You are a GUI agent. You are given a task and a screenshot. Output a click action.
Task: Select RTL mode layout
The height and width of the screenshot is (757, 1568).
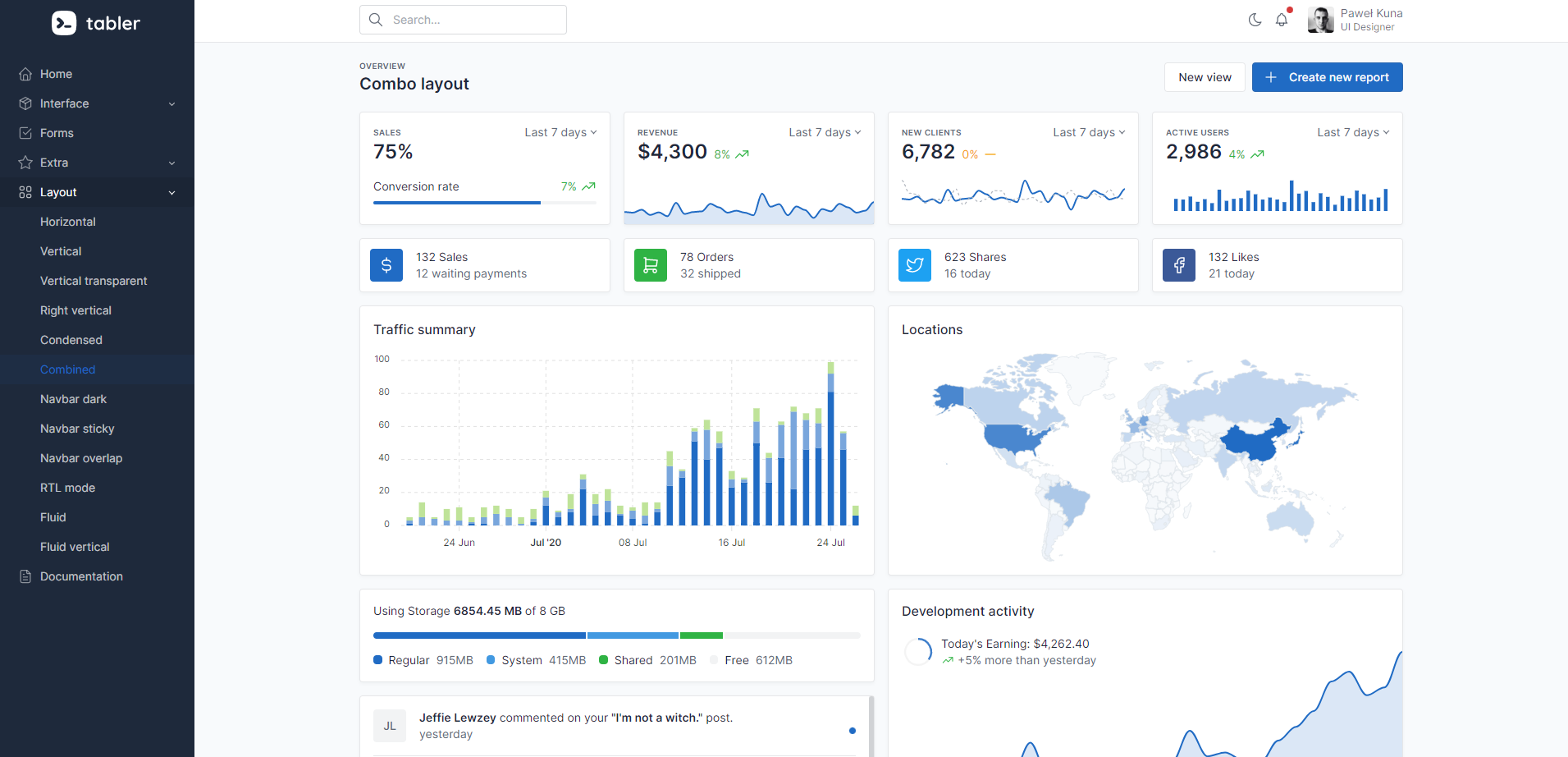pos(97,488)
